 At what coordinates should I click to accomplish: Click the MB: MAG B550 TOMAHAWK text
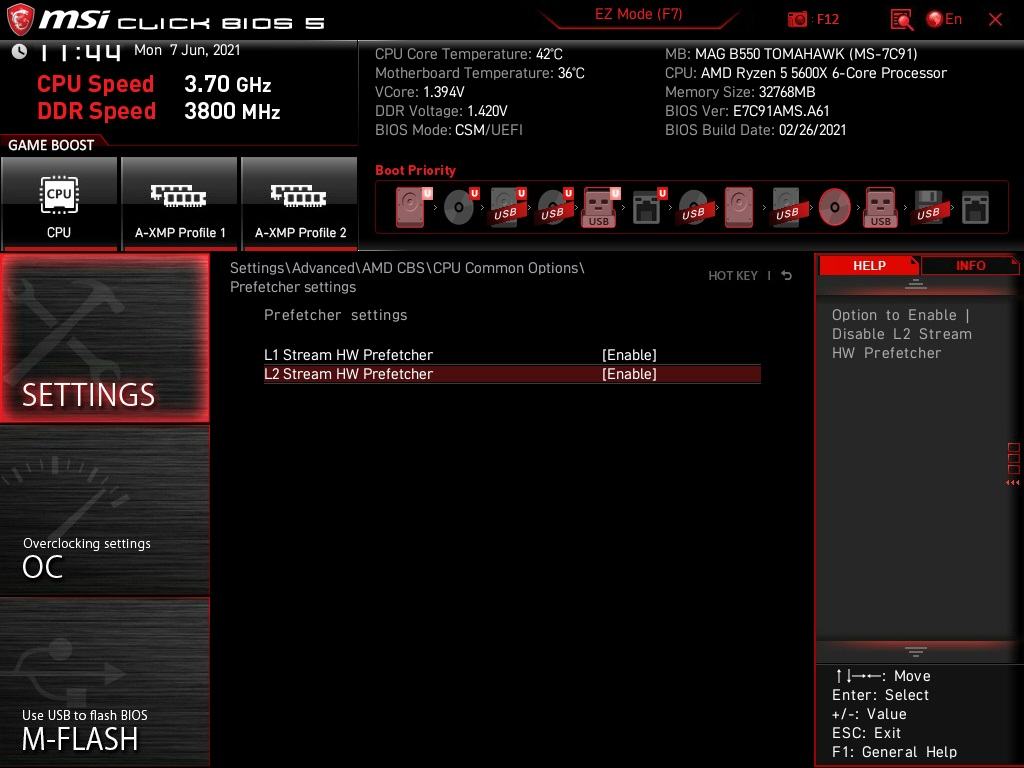[791, 54]
